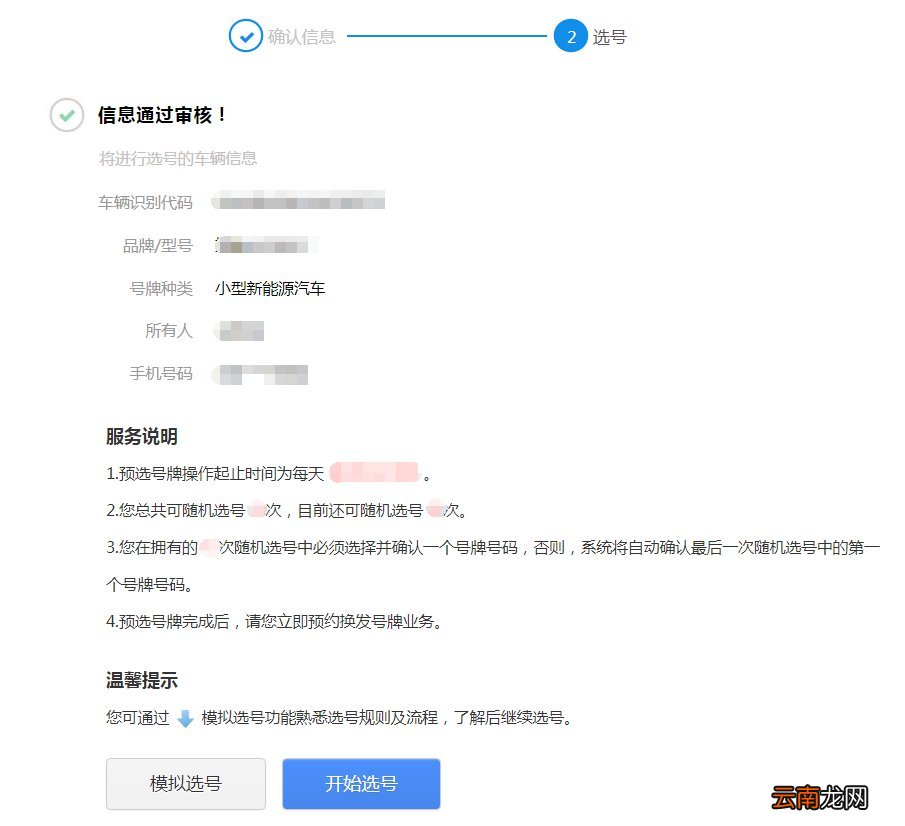This screenshot has height=826, width=905.
Task: Click the blurred 所有人 name value
Action: tap(239, 331)
